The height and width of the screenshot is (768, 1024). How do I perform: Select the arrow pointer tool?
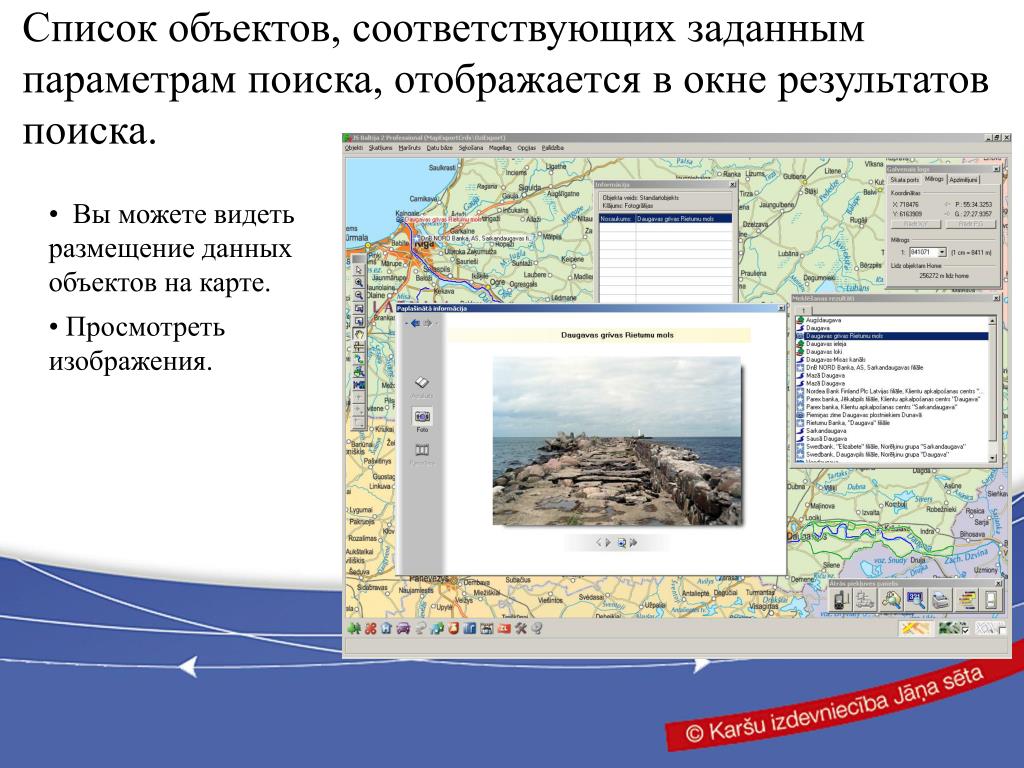tap(359, 270)
